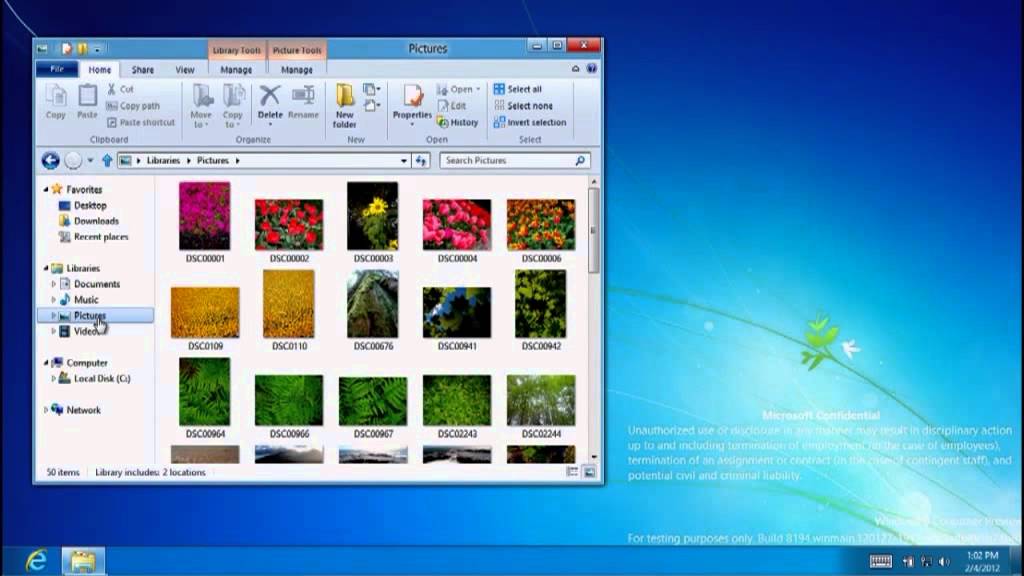Viewport: 1024px width, 576px height.
Task: Open the Easy access dropdown icon
Action: pos(372,105)
